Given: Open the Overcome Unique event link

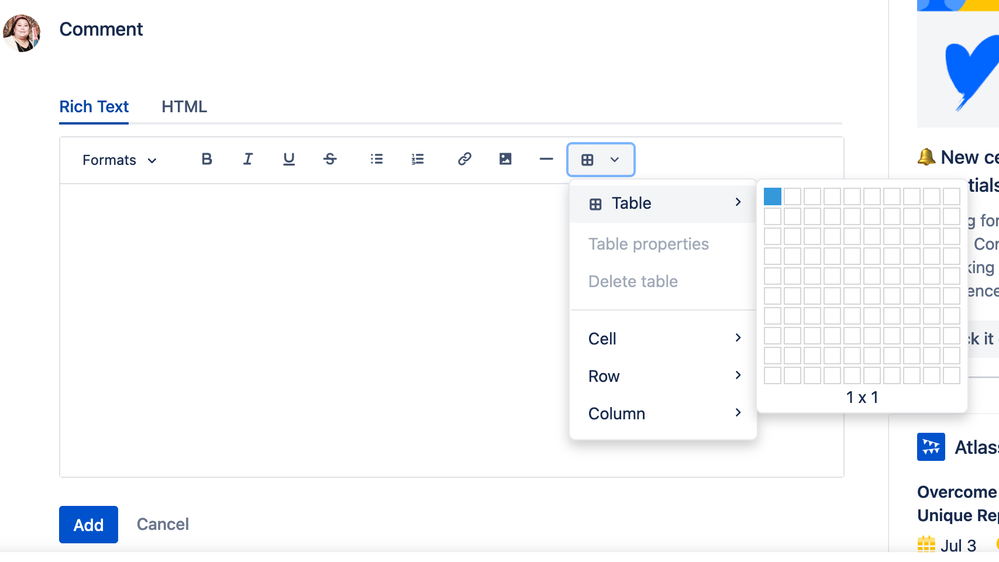Looking at the screenshot, I should click(958, 503).
